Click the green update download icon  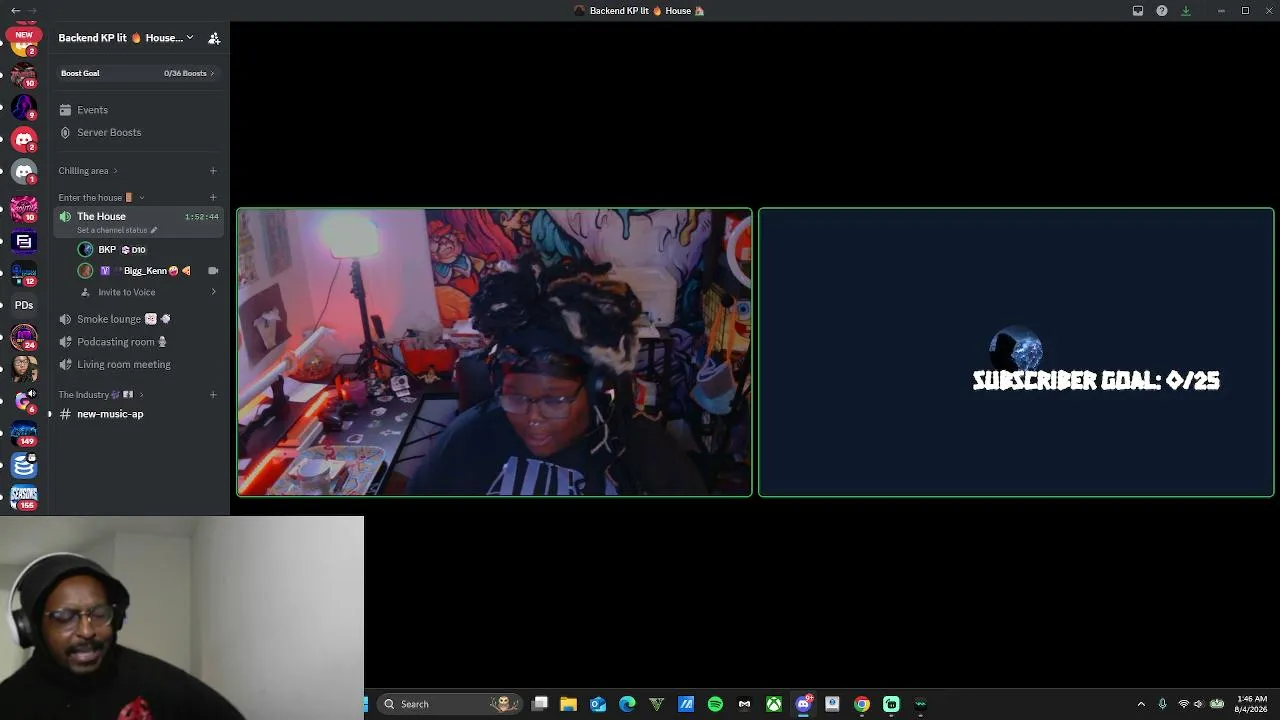(x=1186, y=11)
